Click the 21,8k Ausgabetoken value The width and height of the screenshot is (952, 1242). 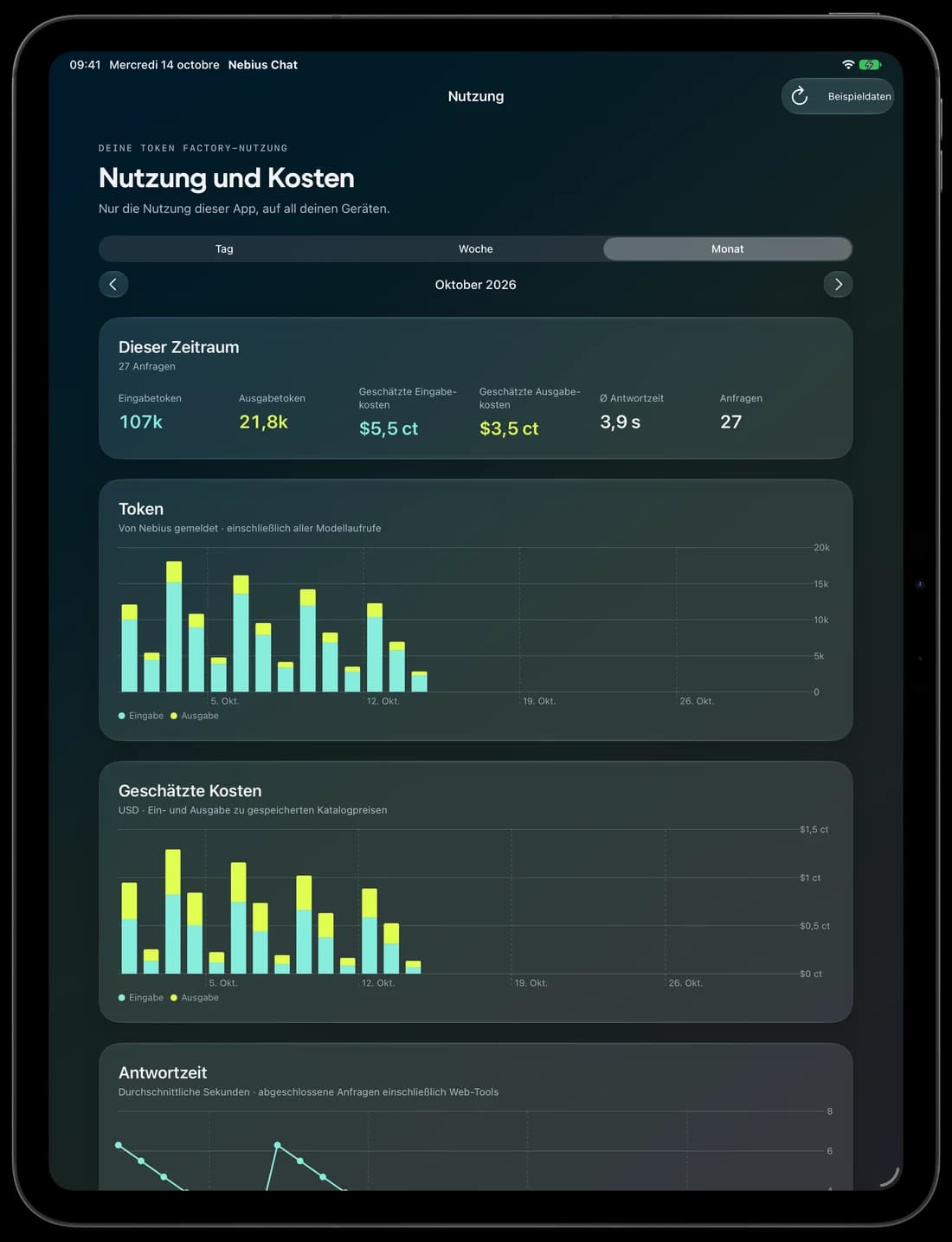(263, 422)
